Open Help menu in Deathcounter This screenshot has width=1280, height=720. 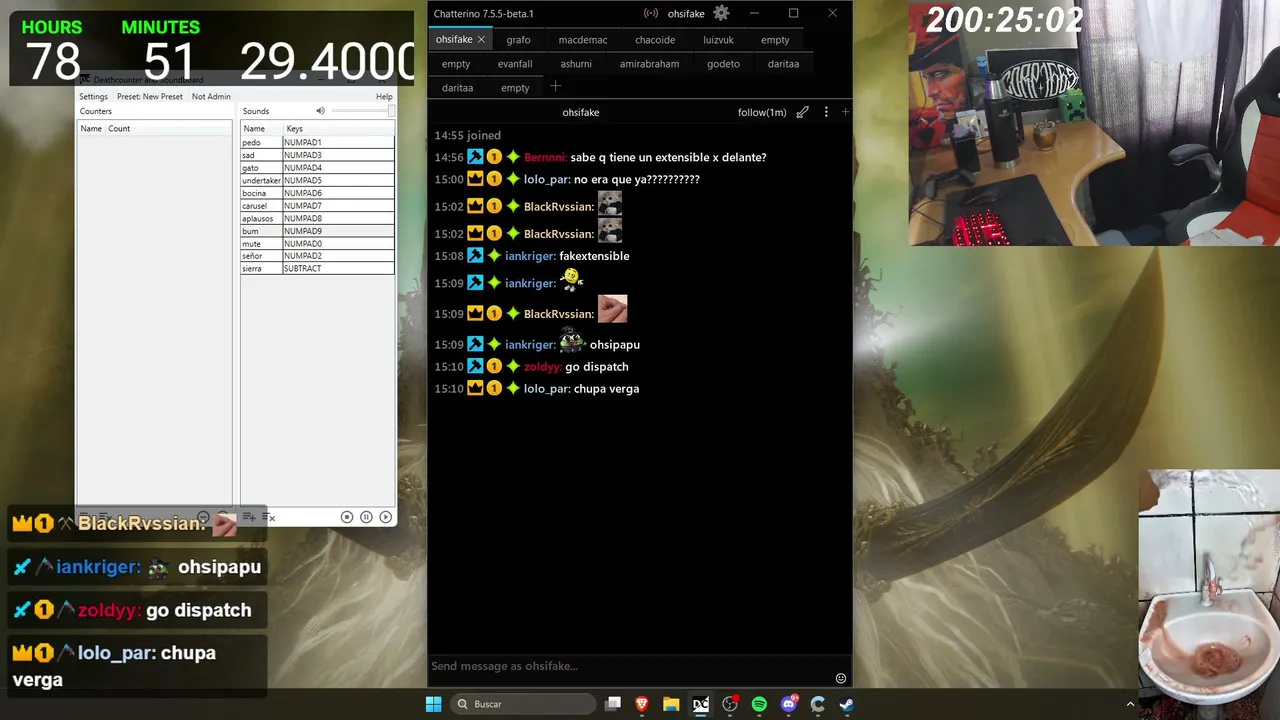click(384, 97)
